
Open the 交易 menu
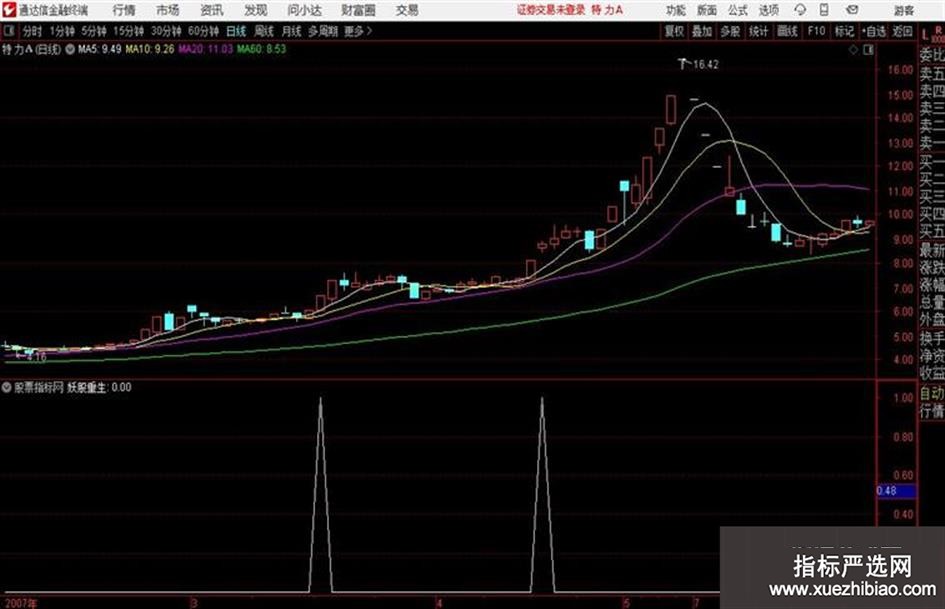(x=407, y=10)
